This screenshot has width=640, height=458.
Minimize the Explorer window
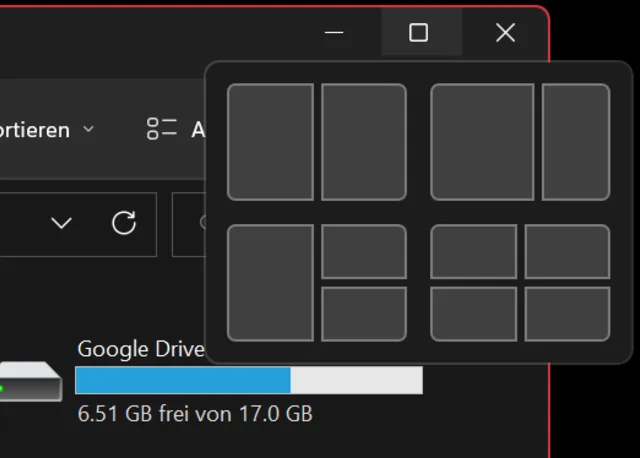tap(334, 33)
